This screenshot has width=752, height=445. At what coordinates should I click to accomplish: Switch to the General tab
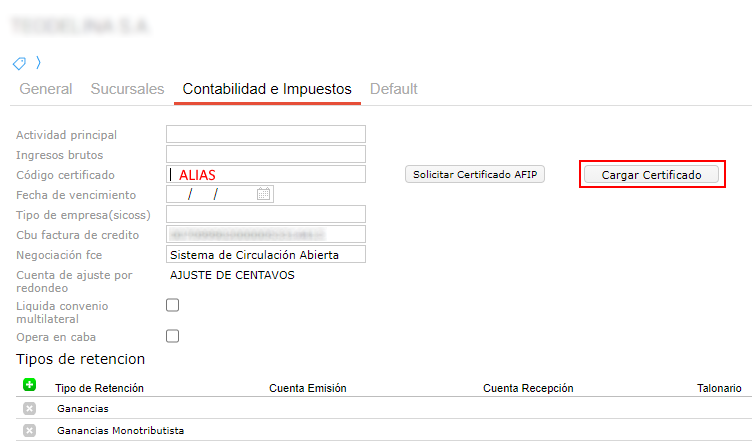(46, 89)
